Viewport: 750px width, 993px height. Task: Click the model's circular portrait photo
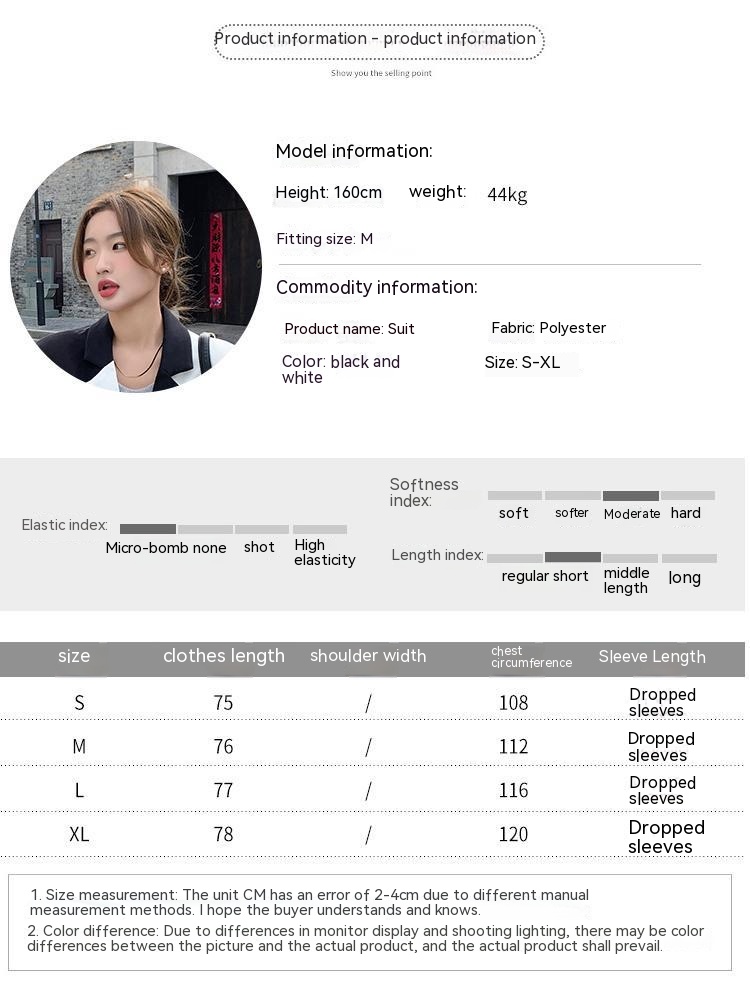[x=136, y=267]
